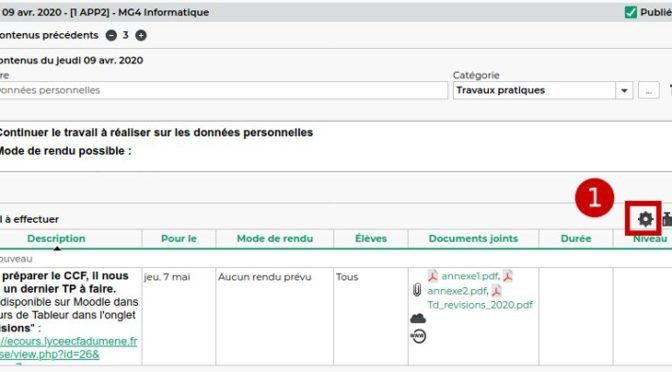This screenshot has width=672, height=372.
Task: Increase previous contents count with plus icon
Action: coord(141,36)
